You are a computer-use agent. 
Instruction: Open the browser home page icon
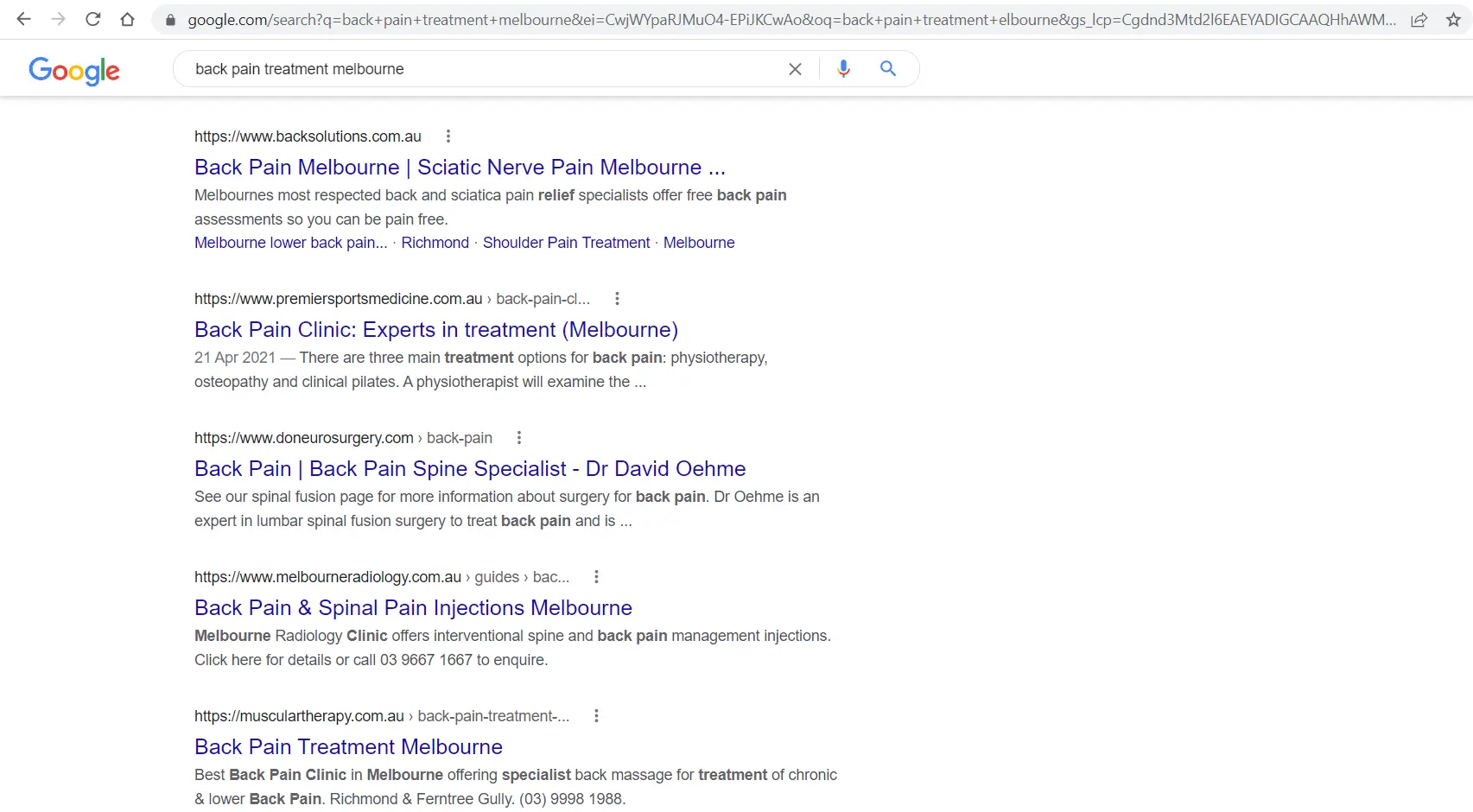click(127, 19)
